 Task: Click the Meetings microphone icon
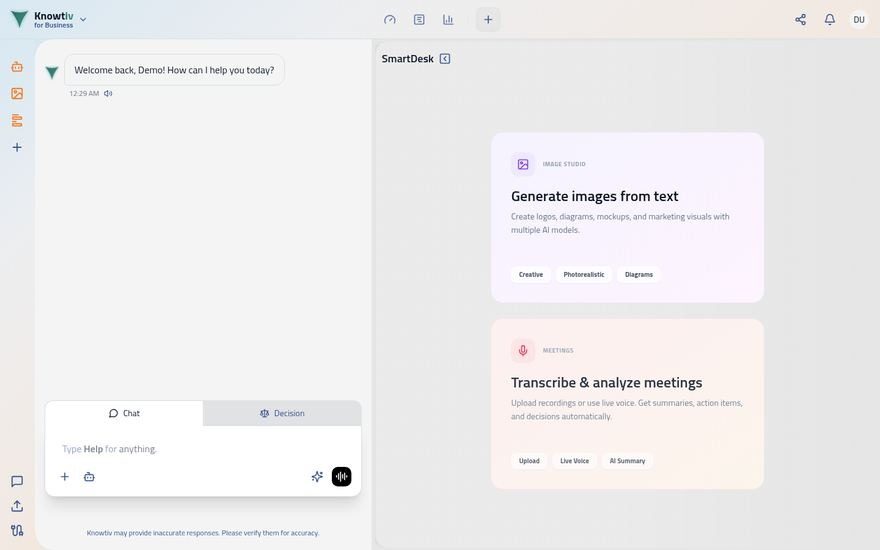523,350
